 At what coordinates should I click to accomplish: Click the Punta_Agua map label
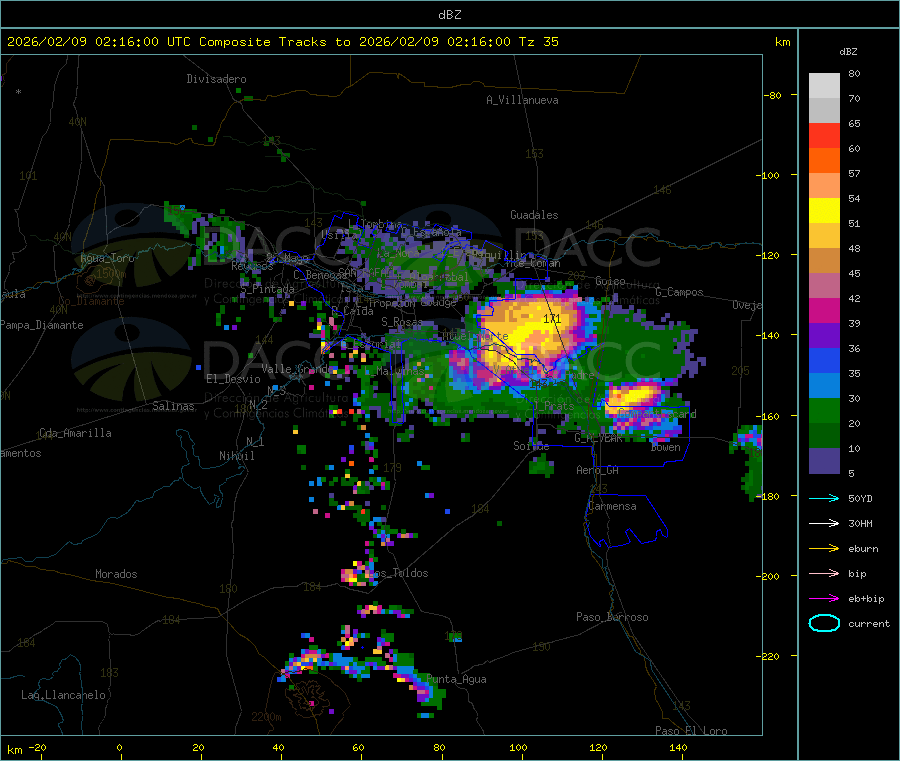(456, 679)
